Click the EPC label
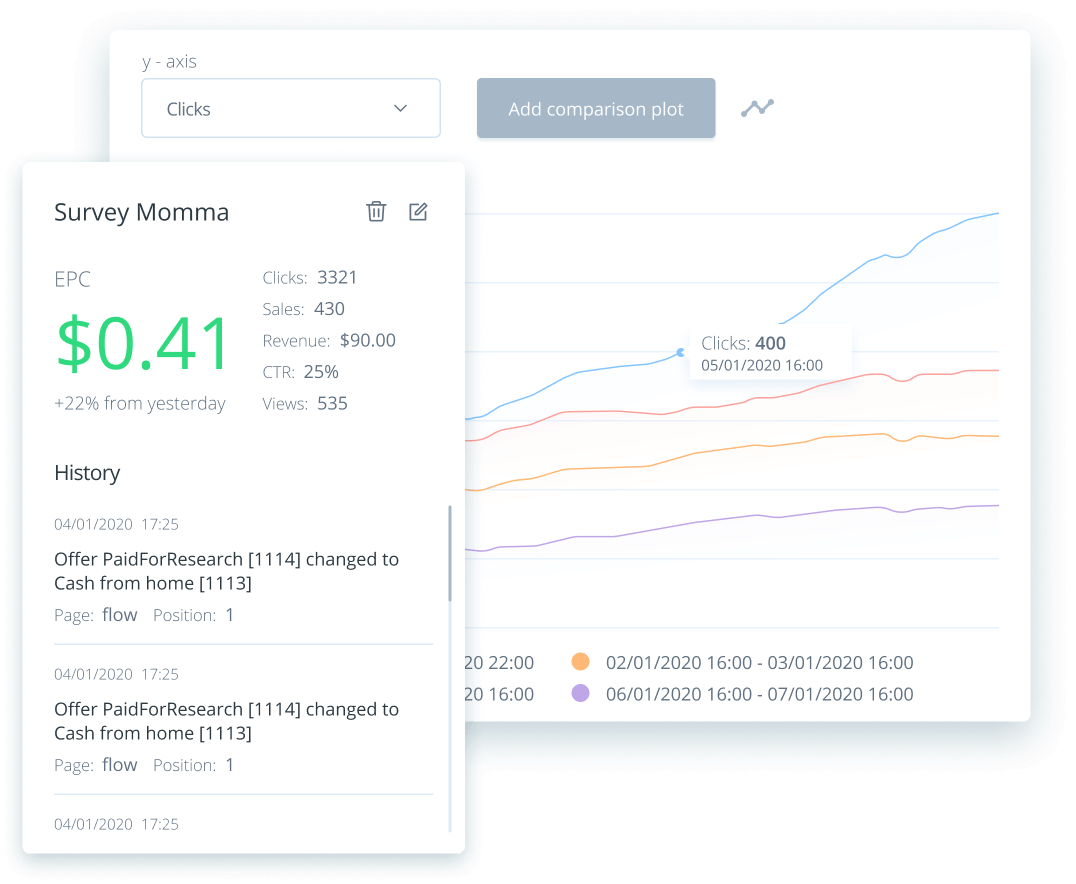Screen dimensions: 1076x884 tap(72, 279)
